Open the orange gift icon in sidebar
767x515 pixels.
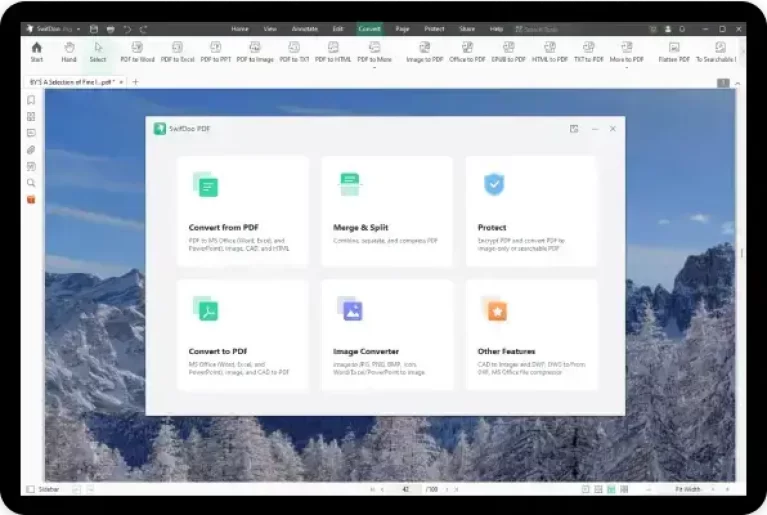tap(31, 200)
